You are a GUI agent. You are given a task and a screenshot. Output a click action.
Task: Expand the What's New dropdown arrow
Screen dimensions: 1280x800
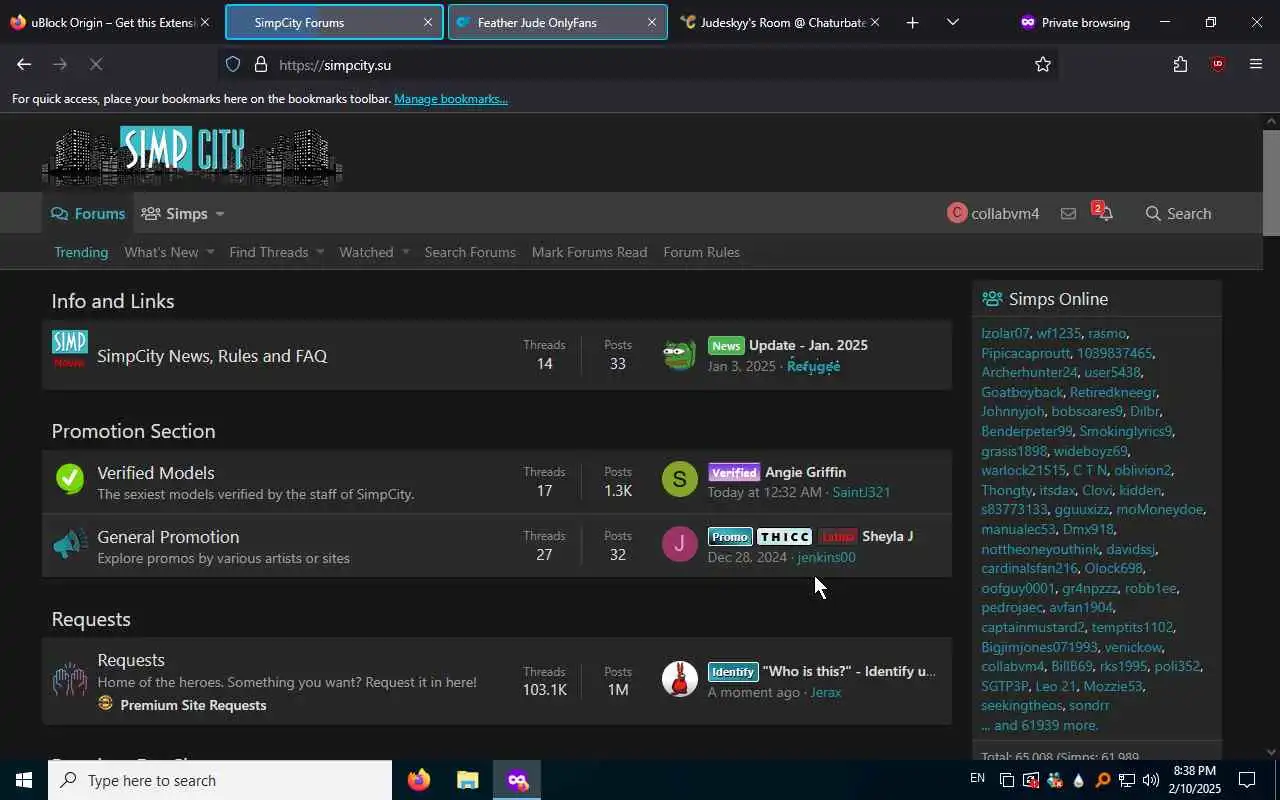click(x=210, y=252)
